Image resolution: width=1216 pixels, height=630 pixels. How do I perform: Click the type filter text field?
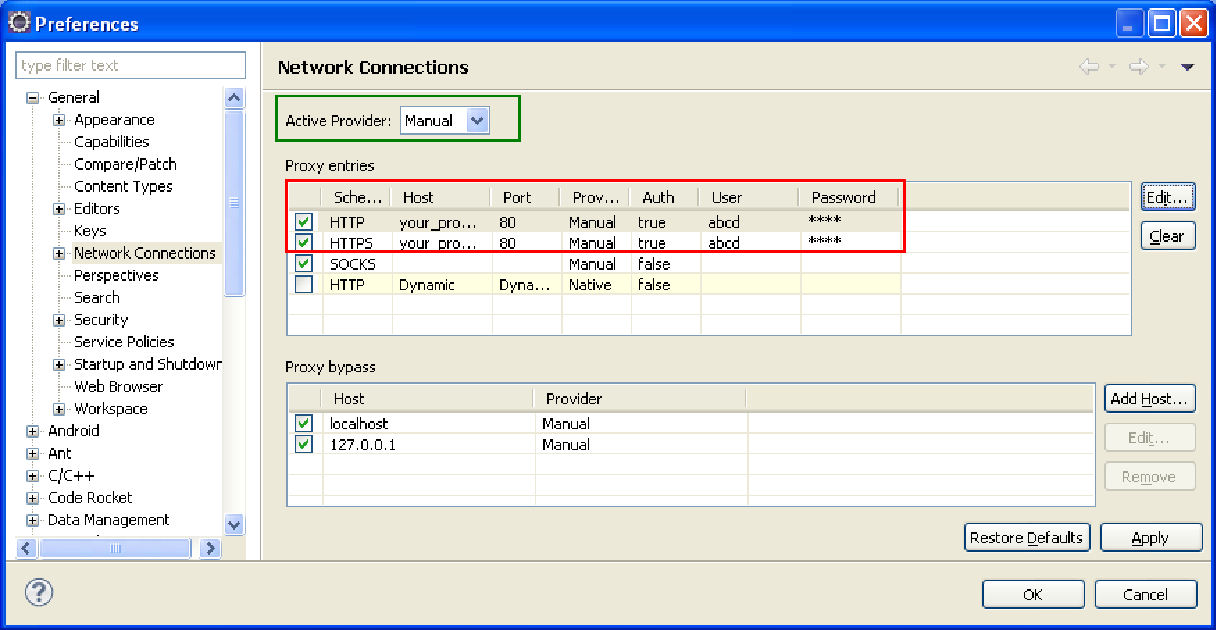(131, 66)
